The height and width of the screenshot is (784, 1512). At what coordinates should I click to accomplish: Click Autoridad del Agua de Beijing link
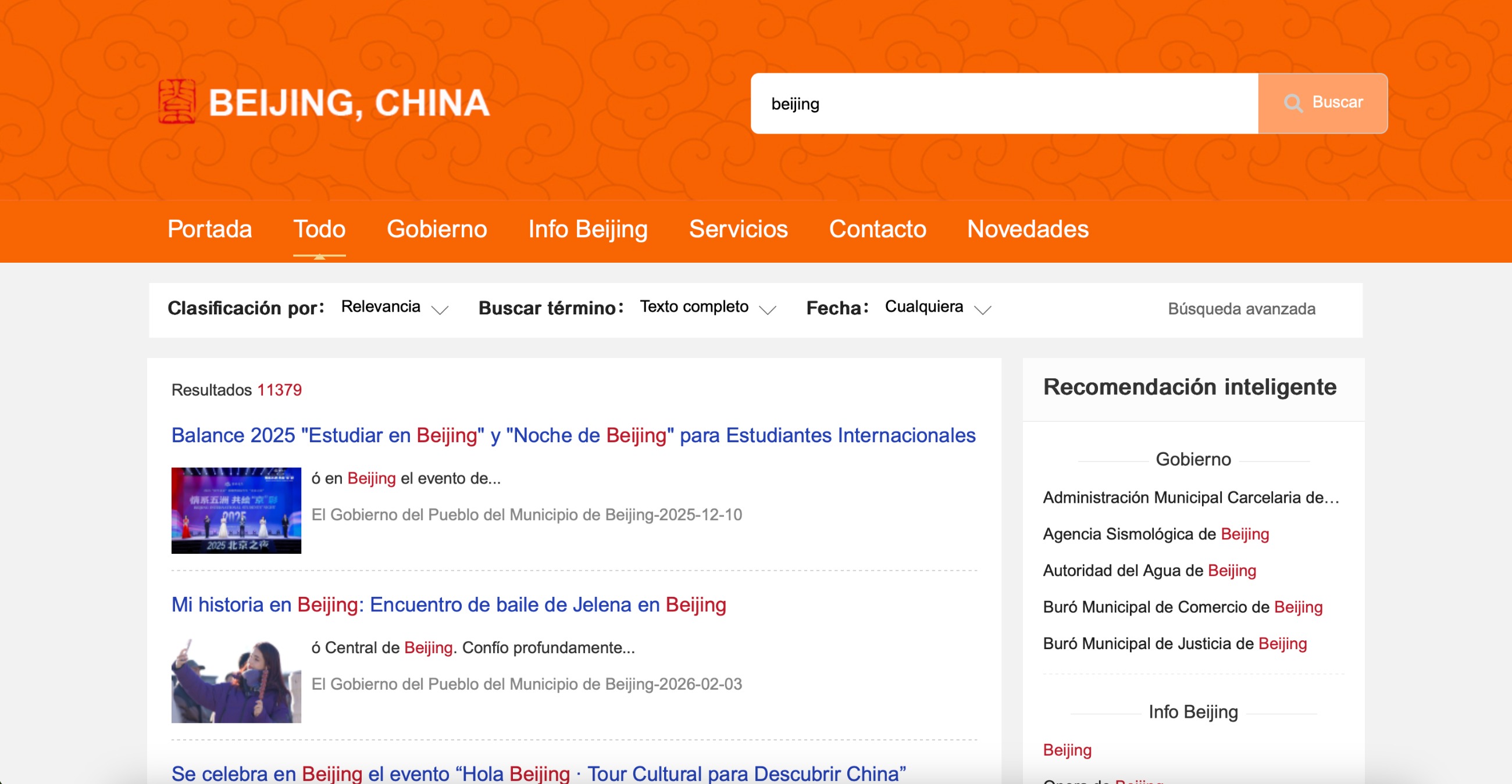coord(1149,571)
